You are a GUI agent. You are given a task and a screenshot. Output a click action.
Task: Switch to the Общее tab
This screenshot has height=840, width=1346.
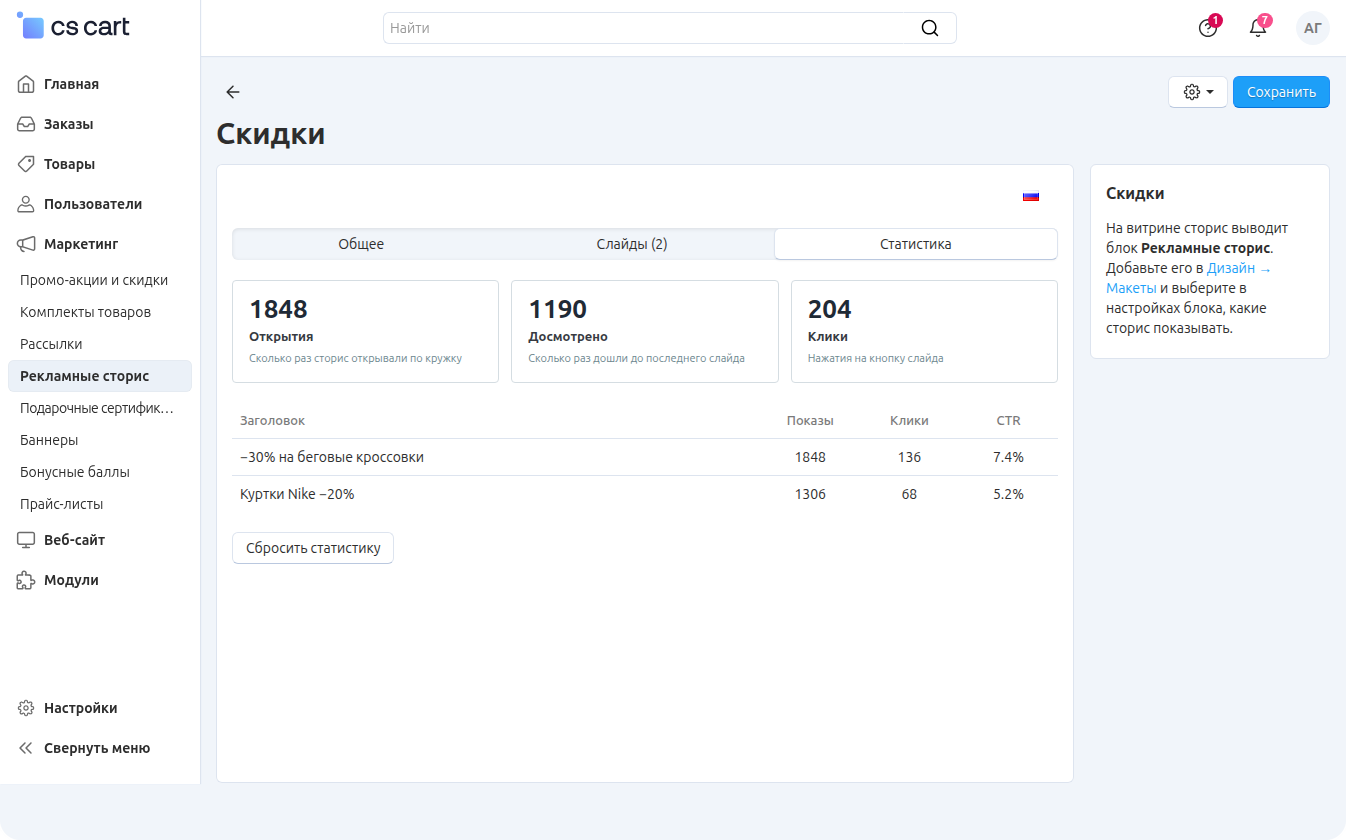pyautogui.click(x=361, y=244)
